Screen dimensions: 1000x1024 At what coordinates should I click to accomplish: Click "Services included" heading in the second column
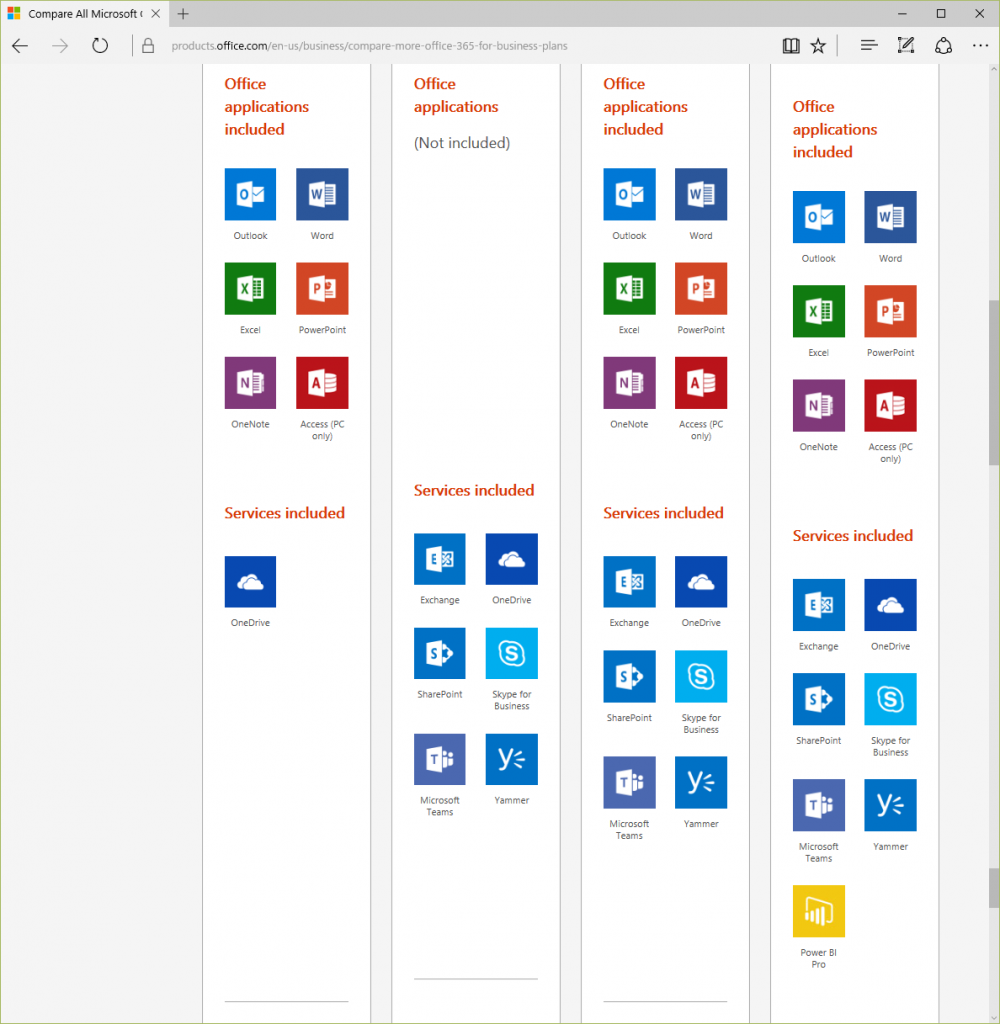click(474, 490)
